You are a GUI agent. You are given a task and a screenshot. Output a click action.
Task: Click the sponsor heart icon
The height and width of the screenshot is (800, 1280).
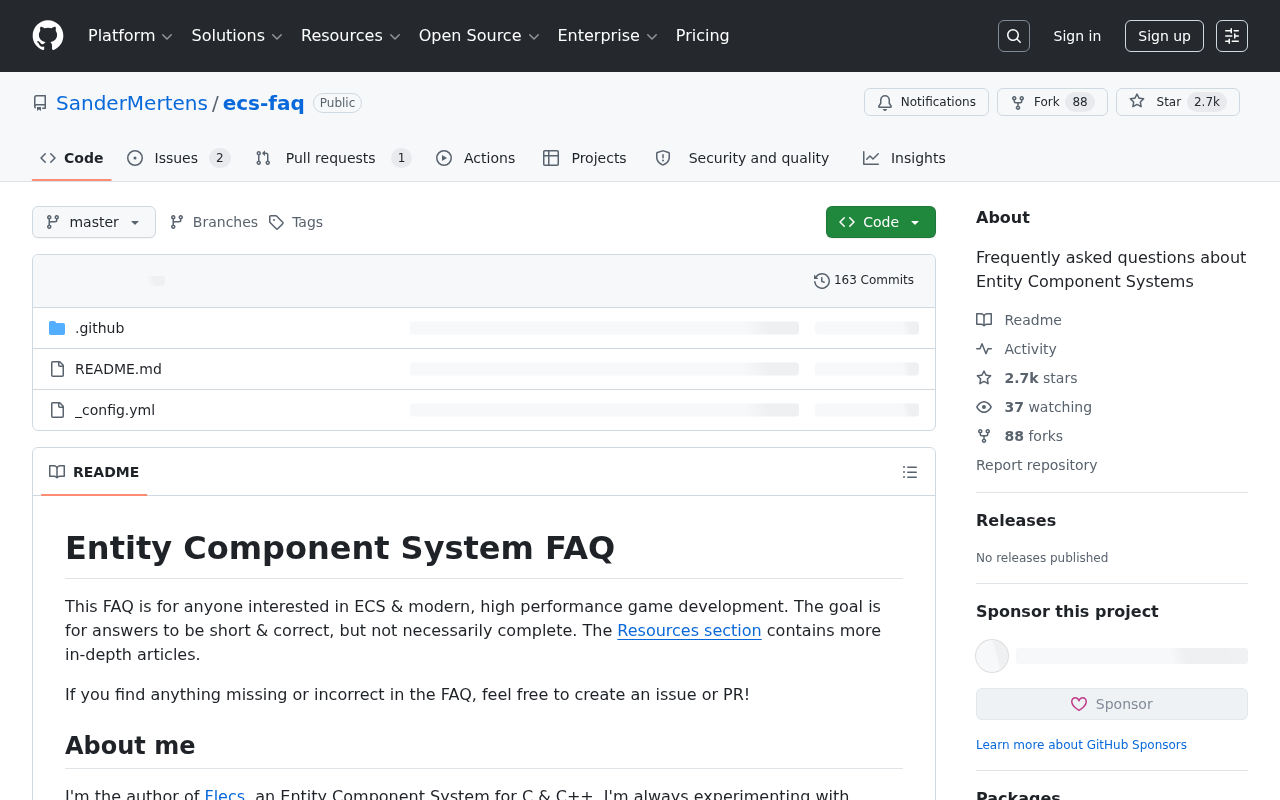(x=1079, y=704)
